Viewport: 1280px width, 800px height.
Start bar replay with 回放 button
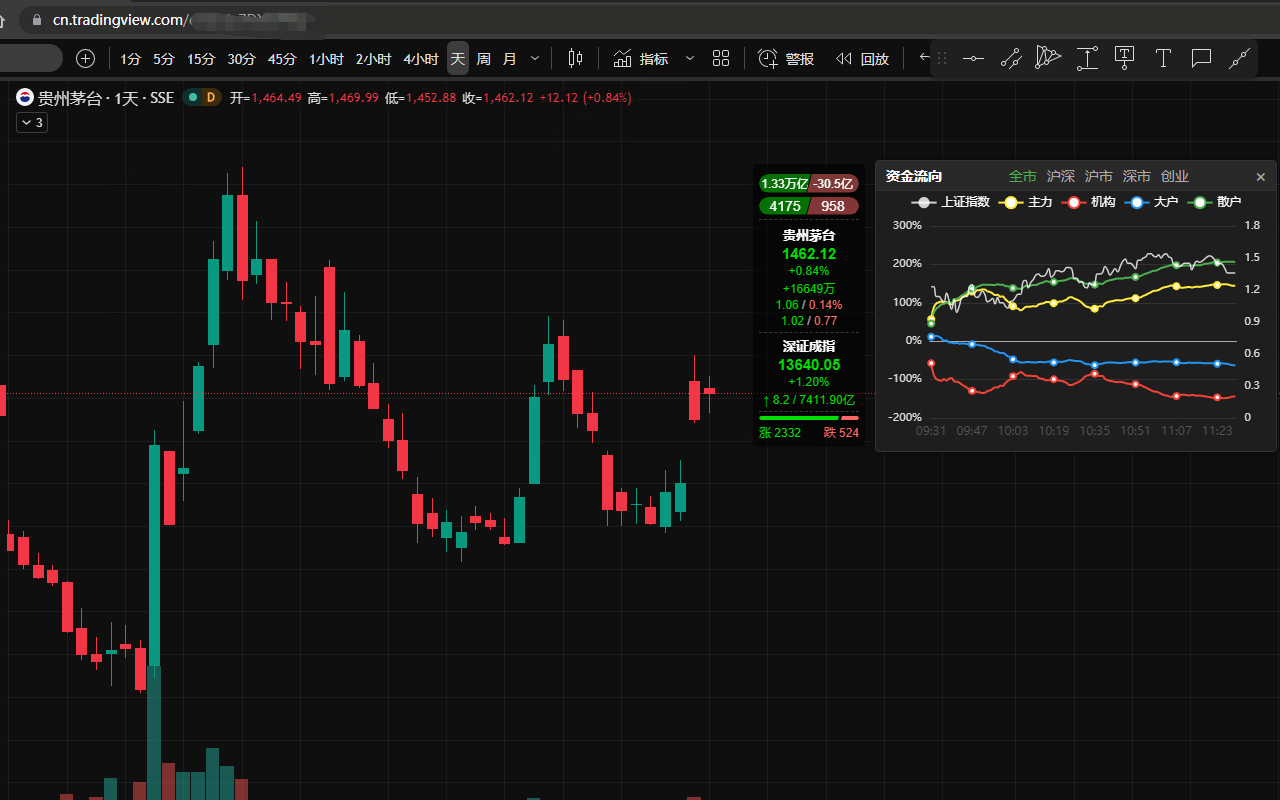[862, 59]
